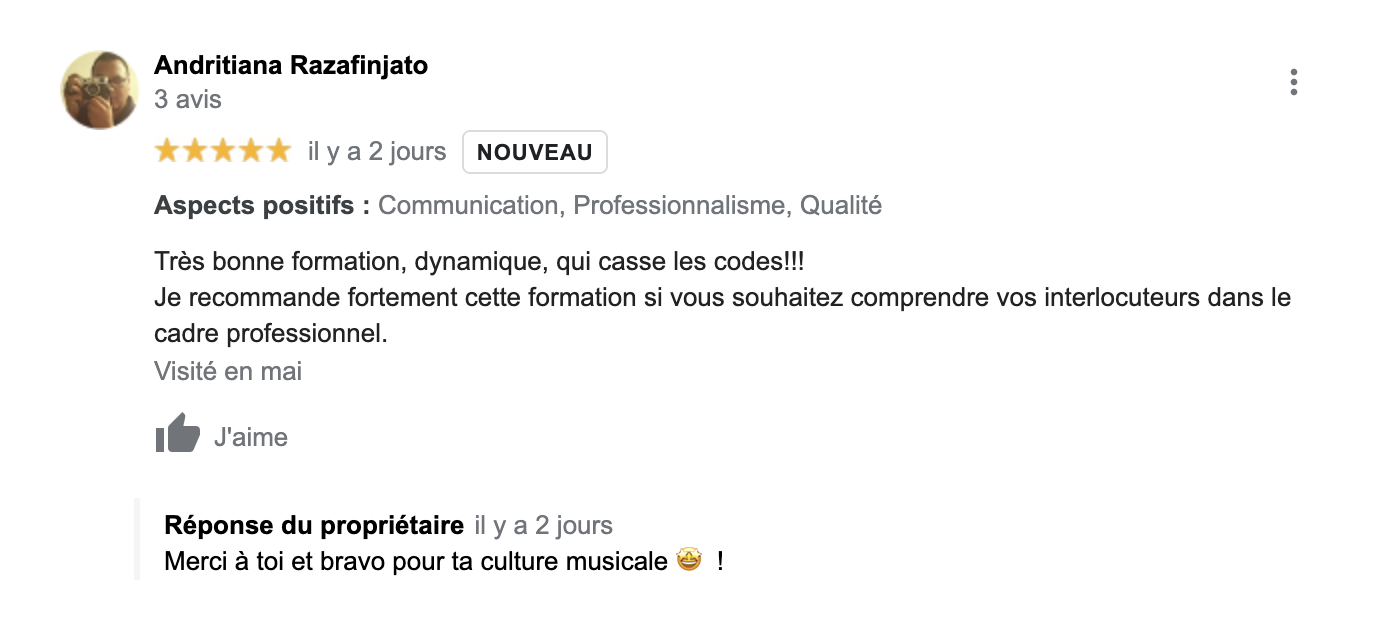Click the first rating star

click(166, 152)
